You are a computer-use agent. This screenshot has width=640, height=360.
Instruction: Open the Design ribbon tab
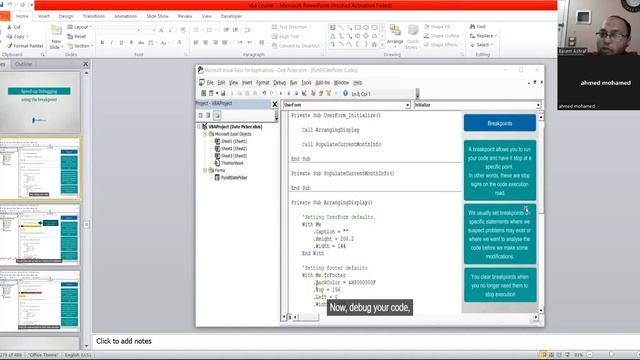click(66, 16)
